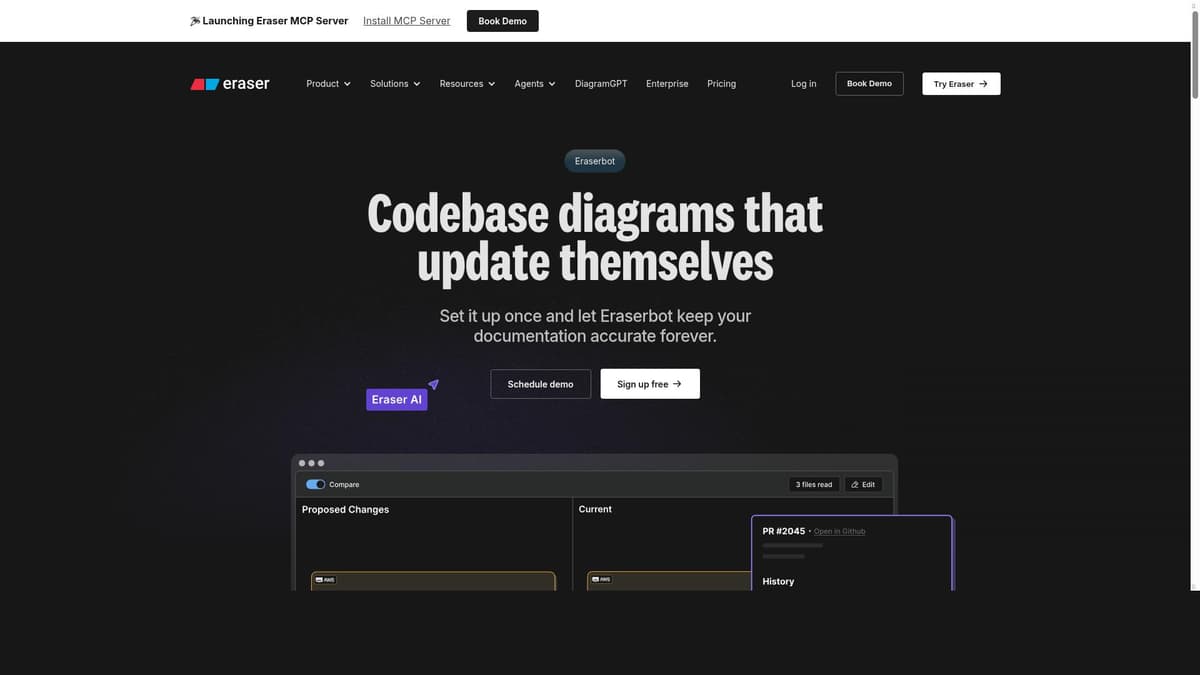Open DiagramGPT from the navigation bar
The height and width of the screenshot is (675, 1200).
tap(601, 84)
